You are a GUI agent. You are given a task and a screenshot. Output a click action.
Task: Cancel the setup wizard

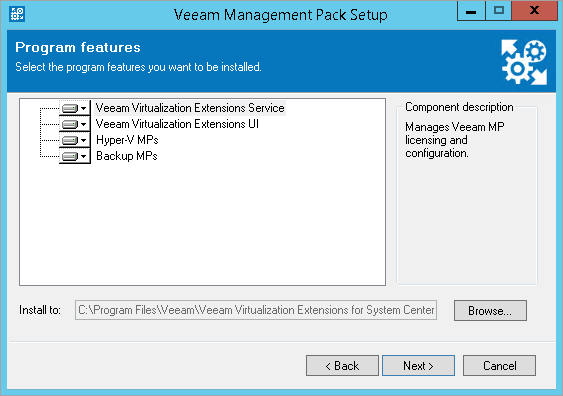coord(499,366)
